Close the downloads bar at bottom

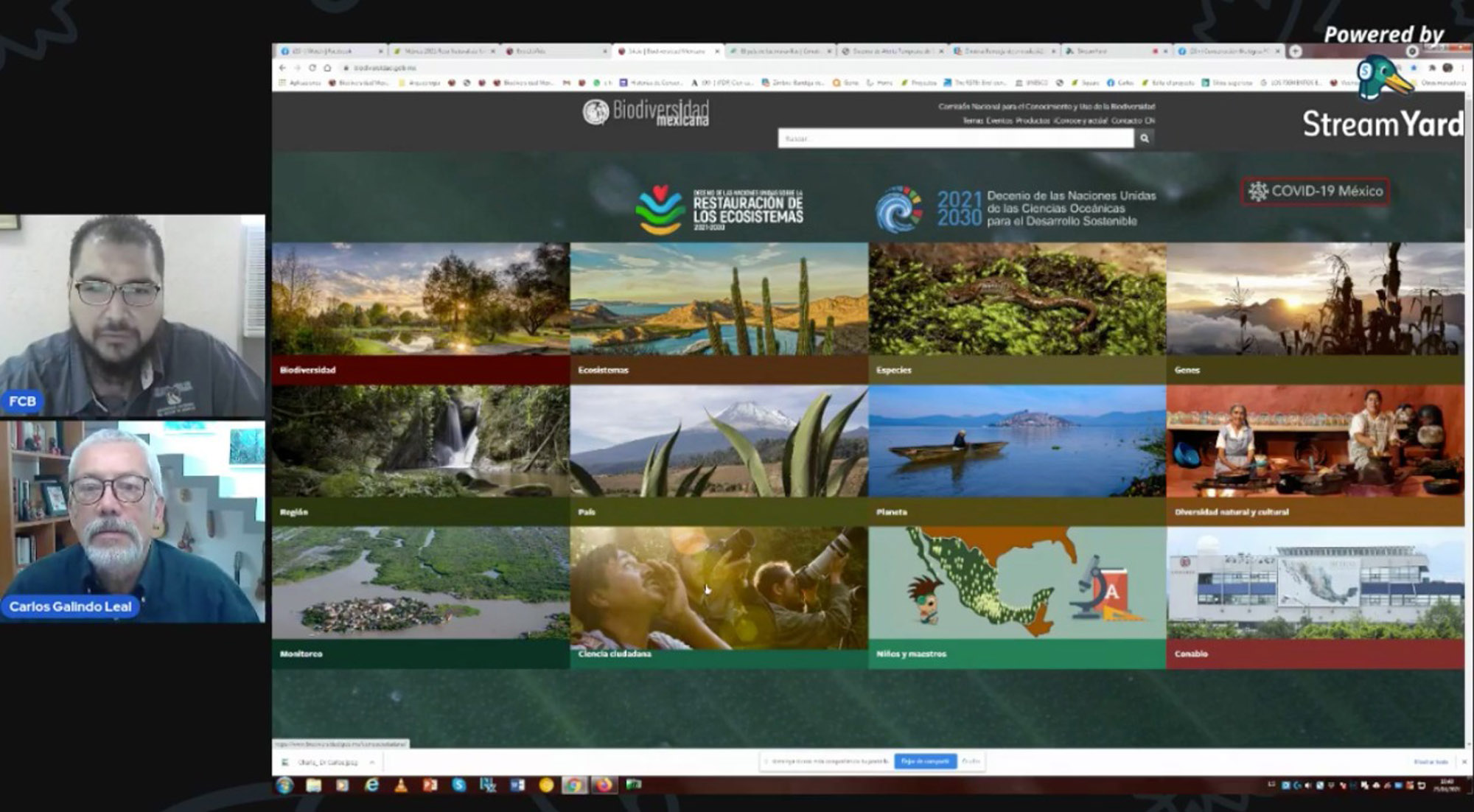[x=1464, y=762]
